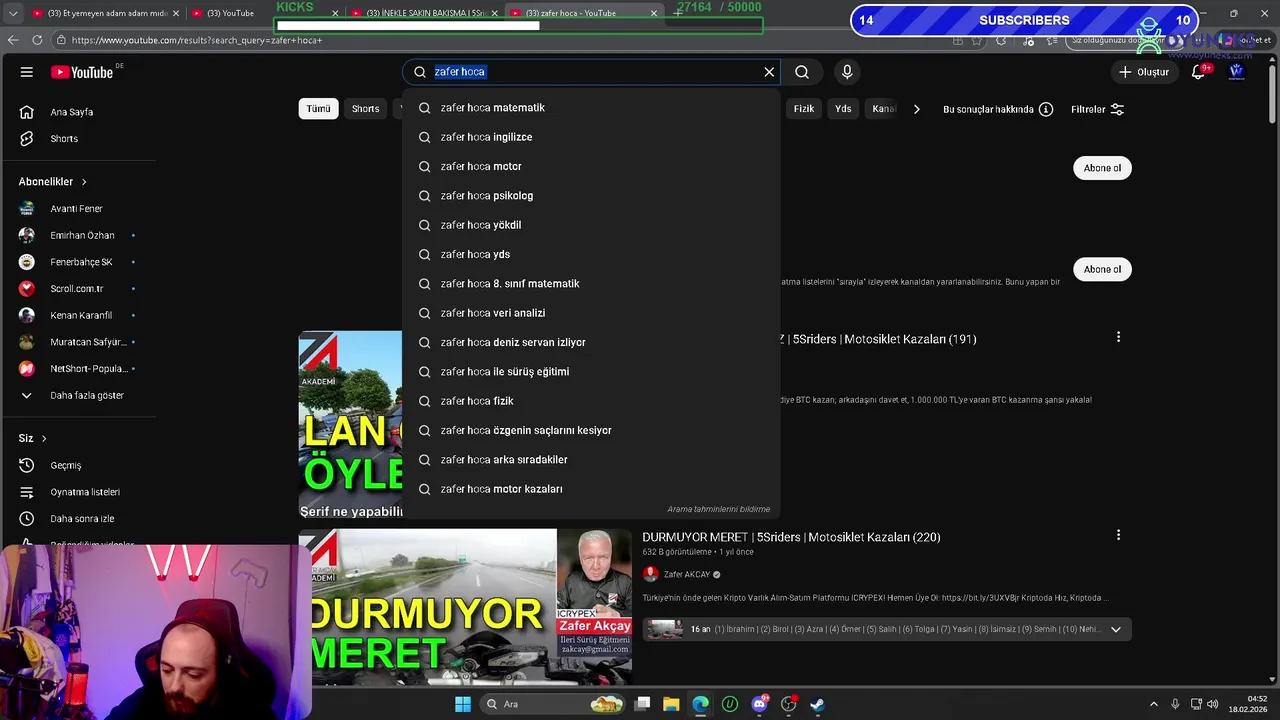This screenshot has height=720, width=1280.
Task: Clear the search box with the X
Action: pos(769,72)
